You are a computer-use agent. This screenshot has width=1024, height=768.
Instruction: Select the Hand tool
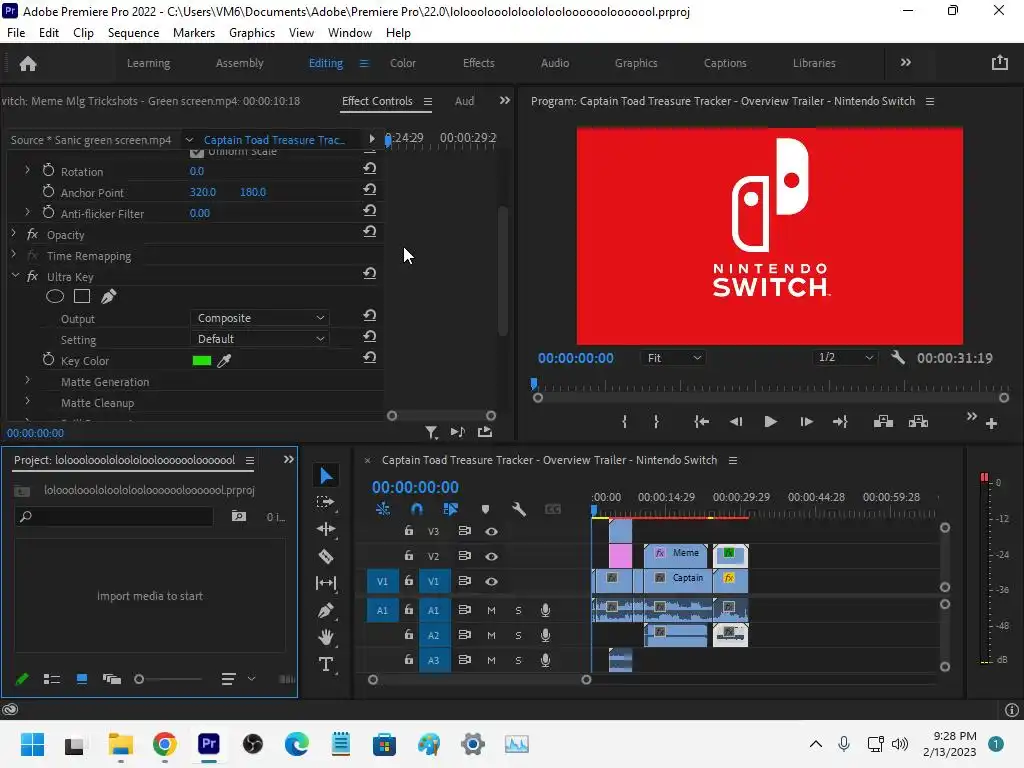point(325,637)
